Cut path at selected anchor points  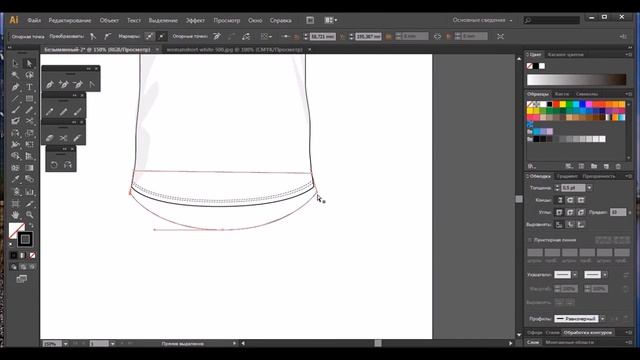pos(246,36)
